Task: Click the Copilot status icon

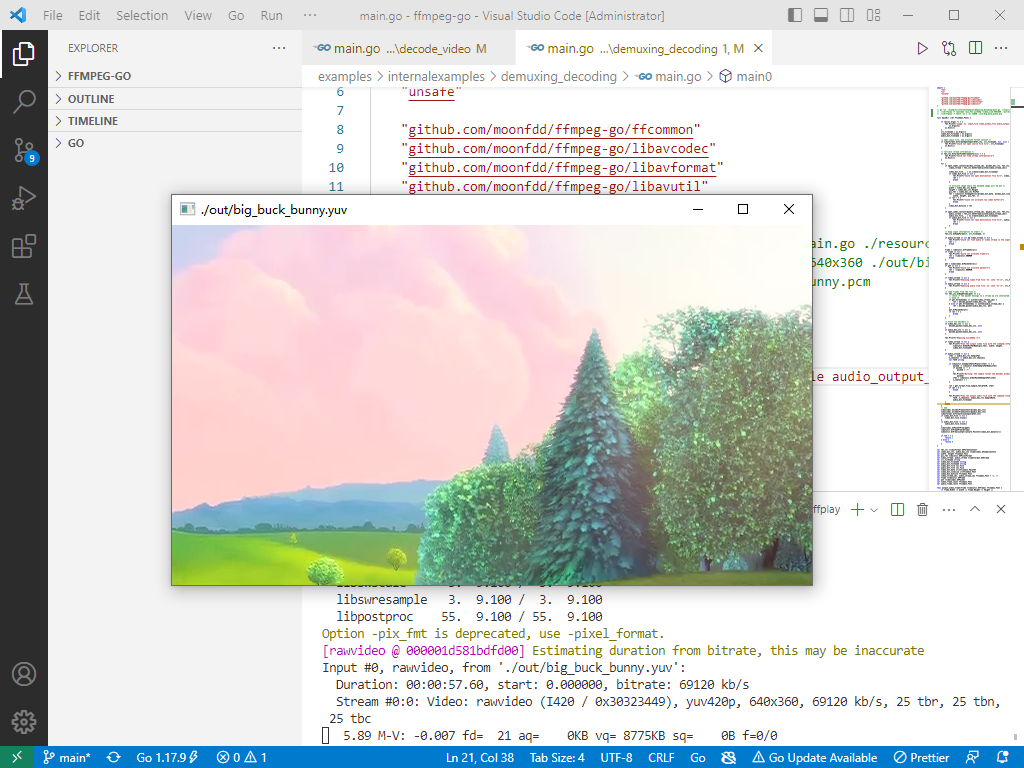Action: (729, 758)
